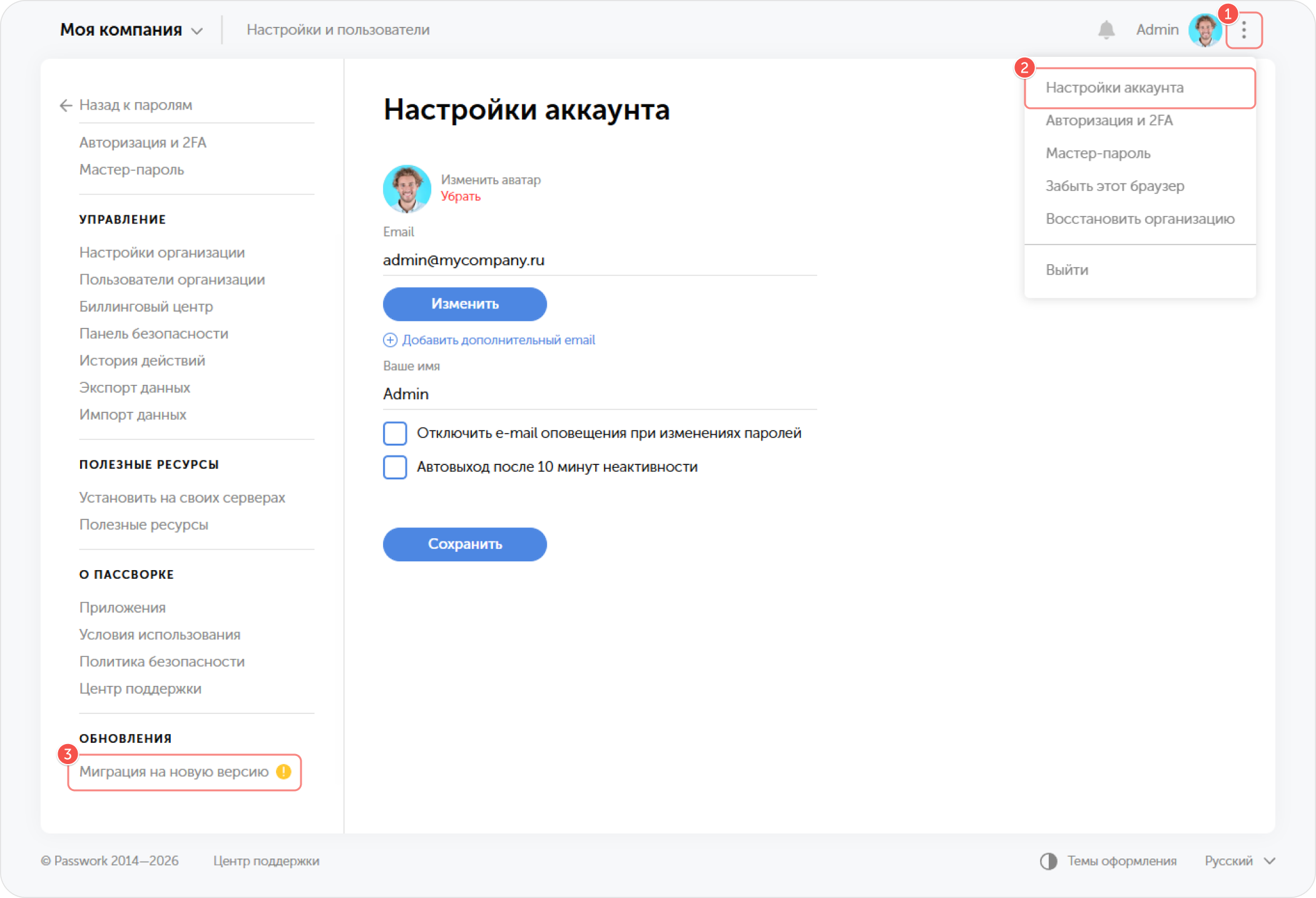The height and width of the screenshot is (898, 1316).
Task: Click the theme half-circle icon
Action: click(1049, 861)
